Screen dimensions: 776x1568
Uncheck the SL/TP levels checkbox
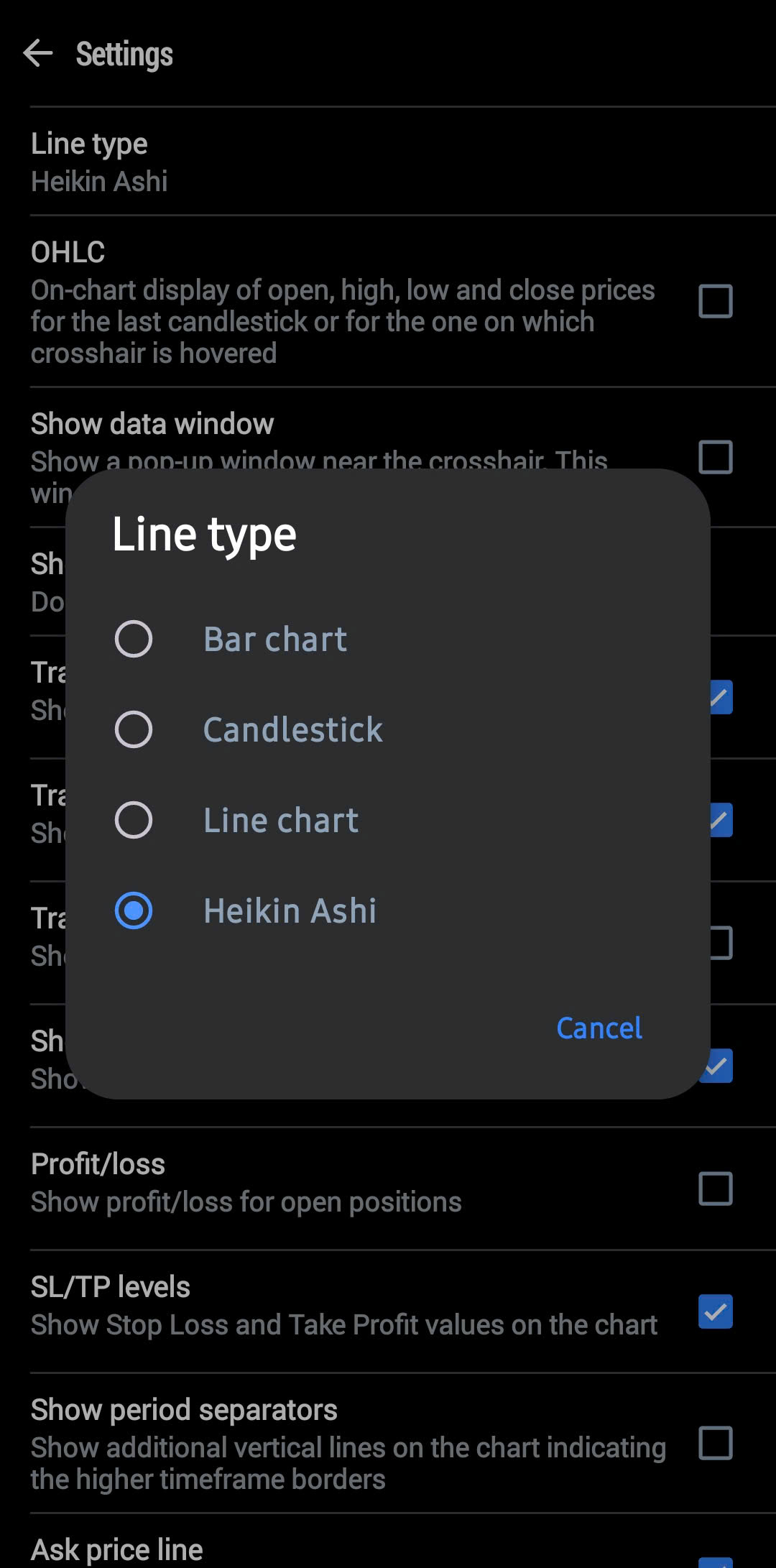click(x=715, y=1311)
